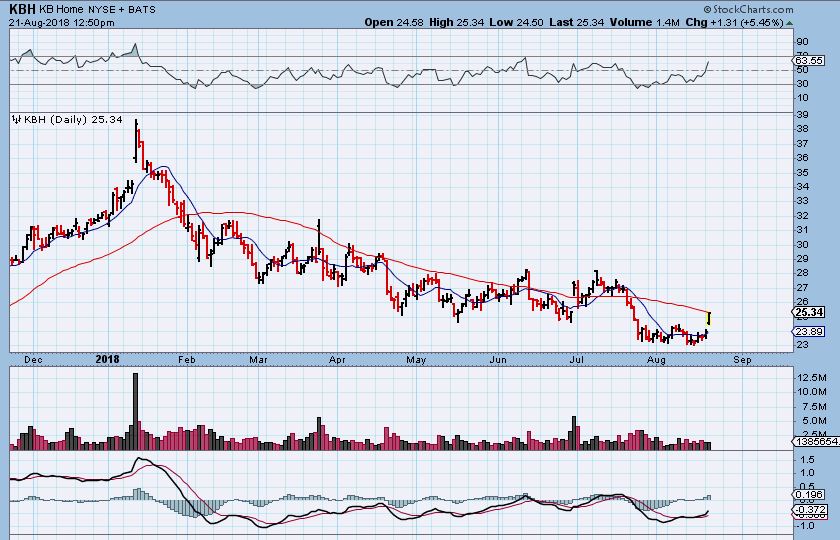Click the "Open 24.58" value

tap(394, 22)
